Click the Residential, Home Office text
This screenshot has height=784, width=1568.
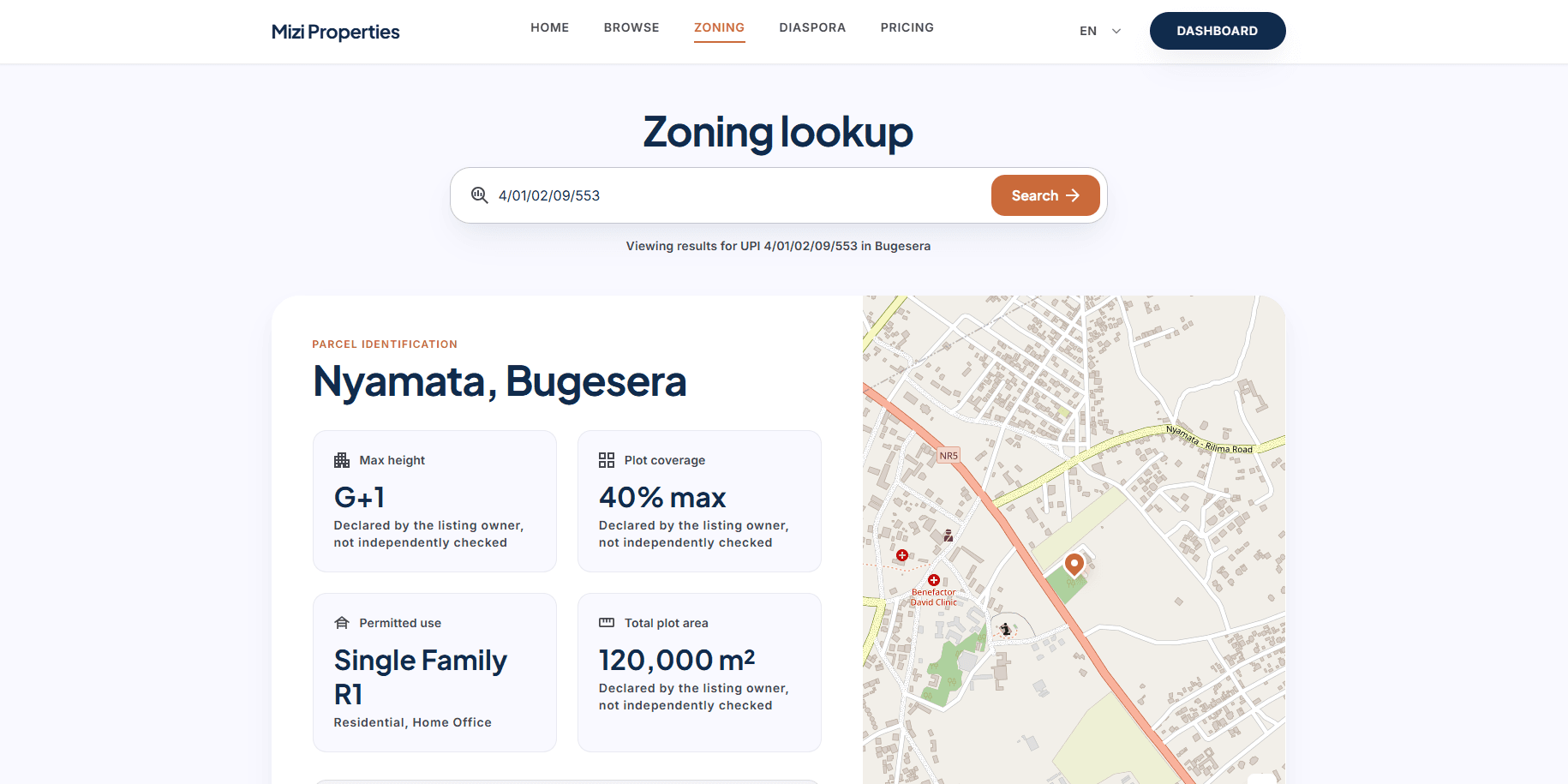click(413, 722)
